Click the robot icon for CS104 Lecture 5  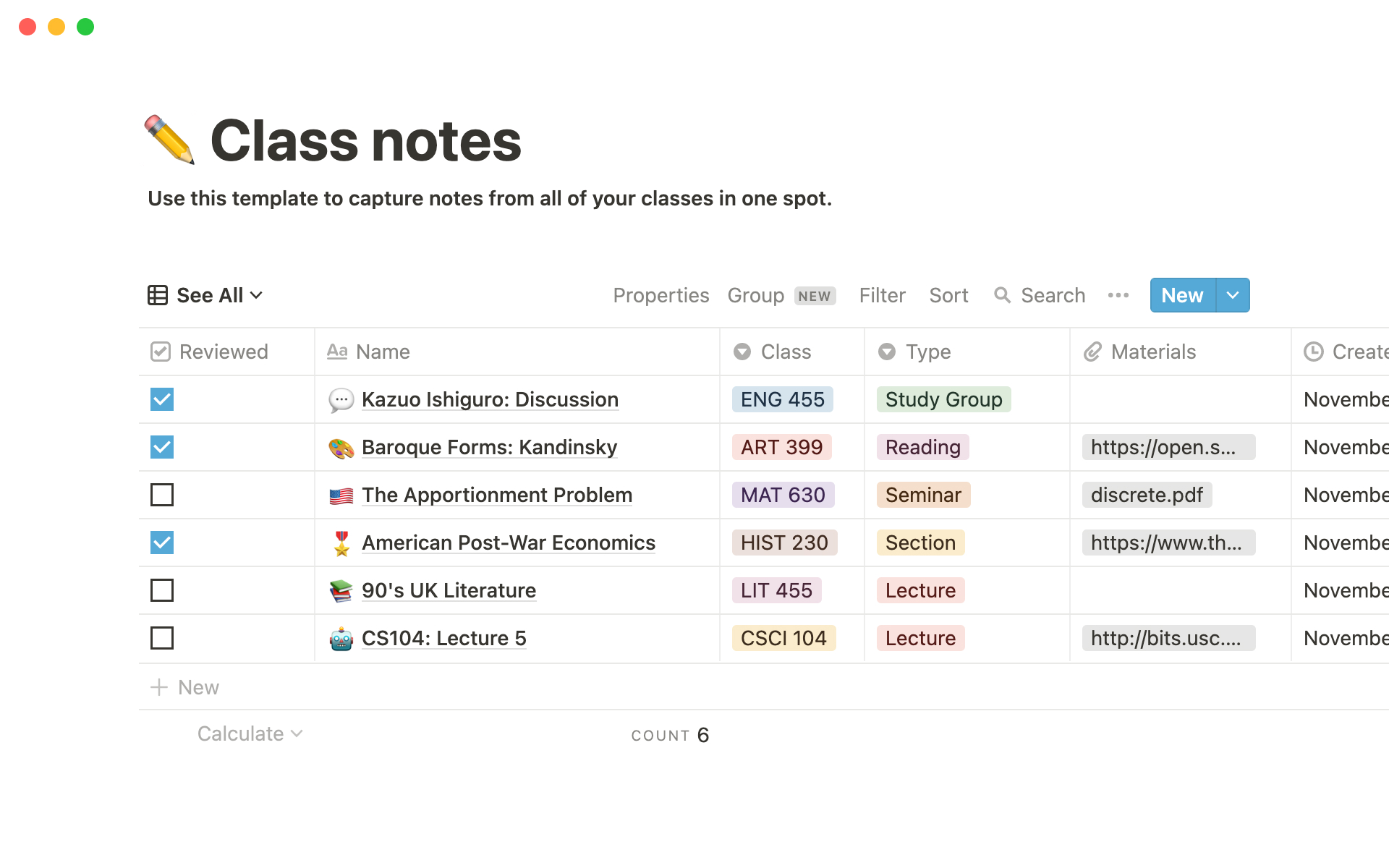341,639
